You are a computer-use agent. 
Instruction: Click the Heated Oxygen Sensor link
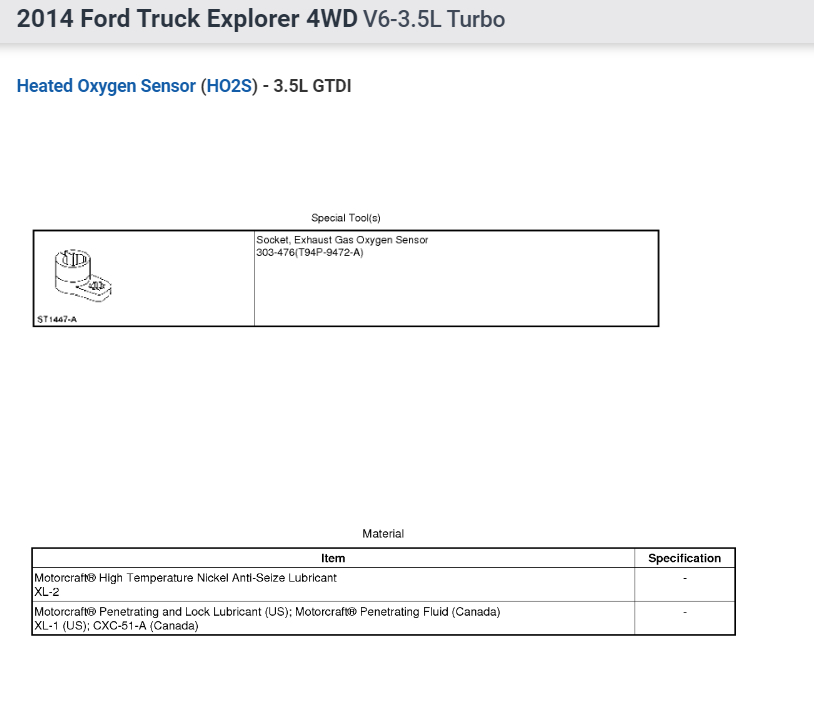[x=106, y=86]
